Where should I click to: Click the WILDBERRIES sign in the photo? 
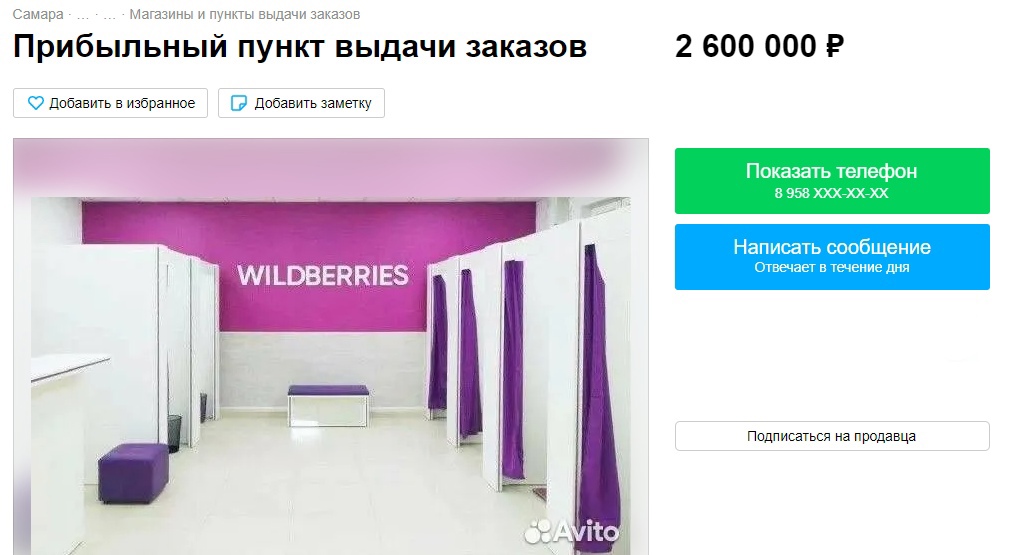click(x=322, y=275)
